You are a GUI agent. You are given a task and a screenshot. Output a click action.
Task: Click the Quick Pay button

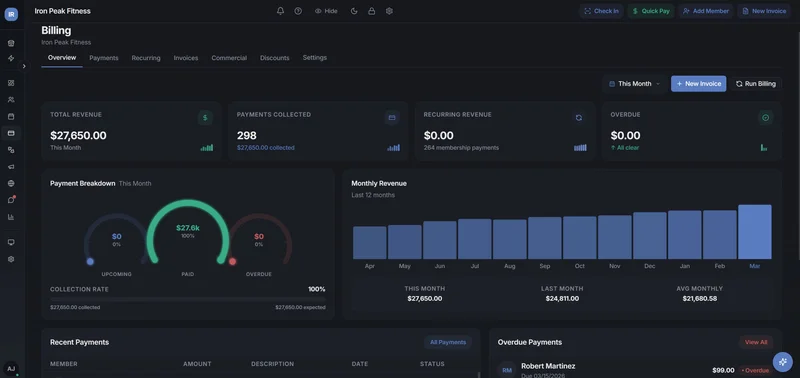point(651,11)
